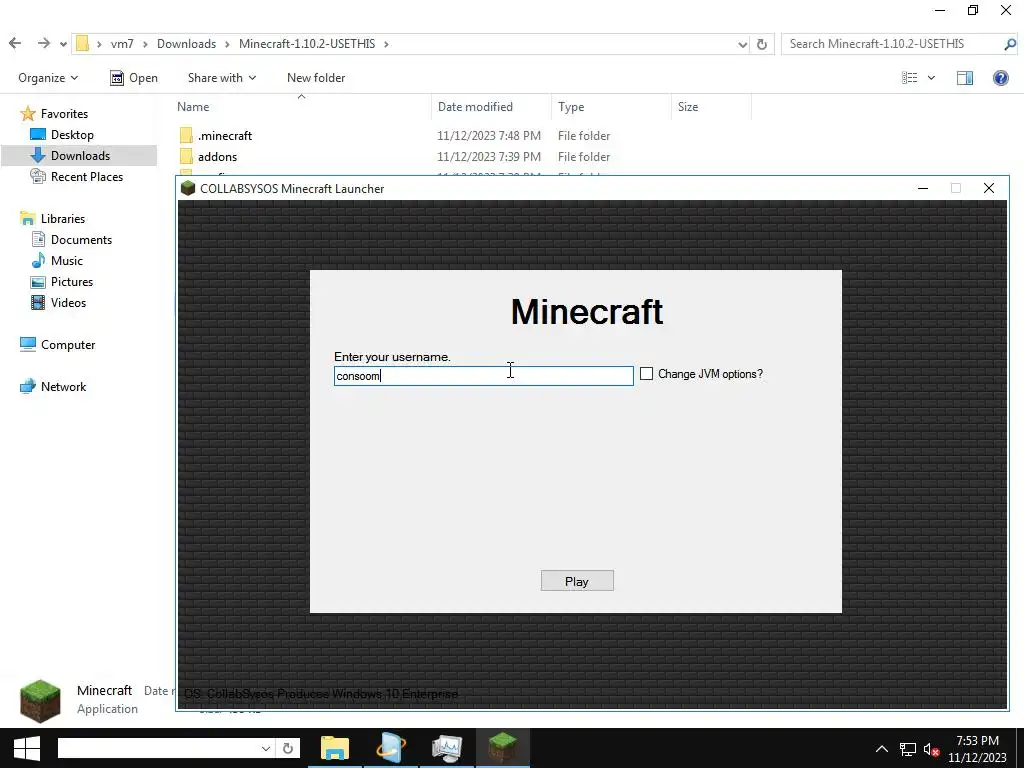Click the Search Minecraft-1.10.2-USETHIS box
The height and width of the screenshot is (768, 1024).
[891, 44]
